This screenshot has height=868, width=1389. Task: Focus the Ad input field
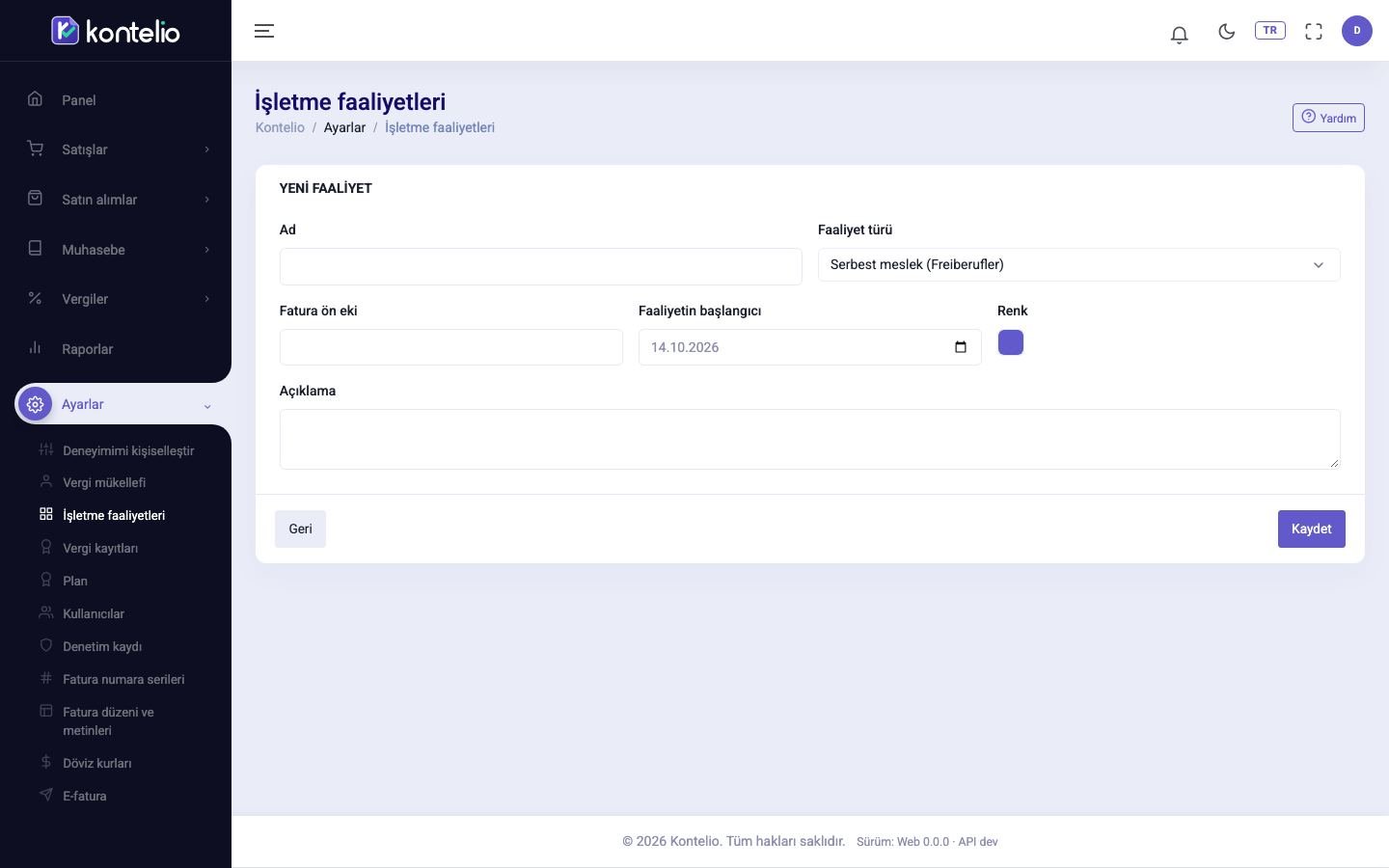(540, 266)
